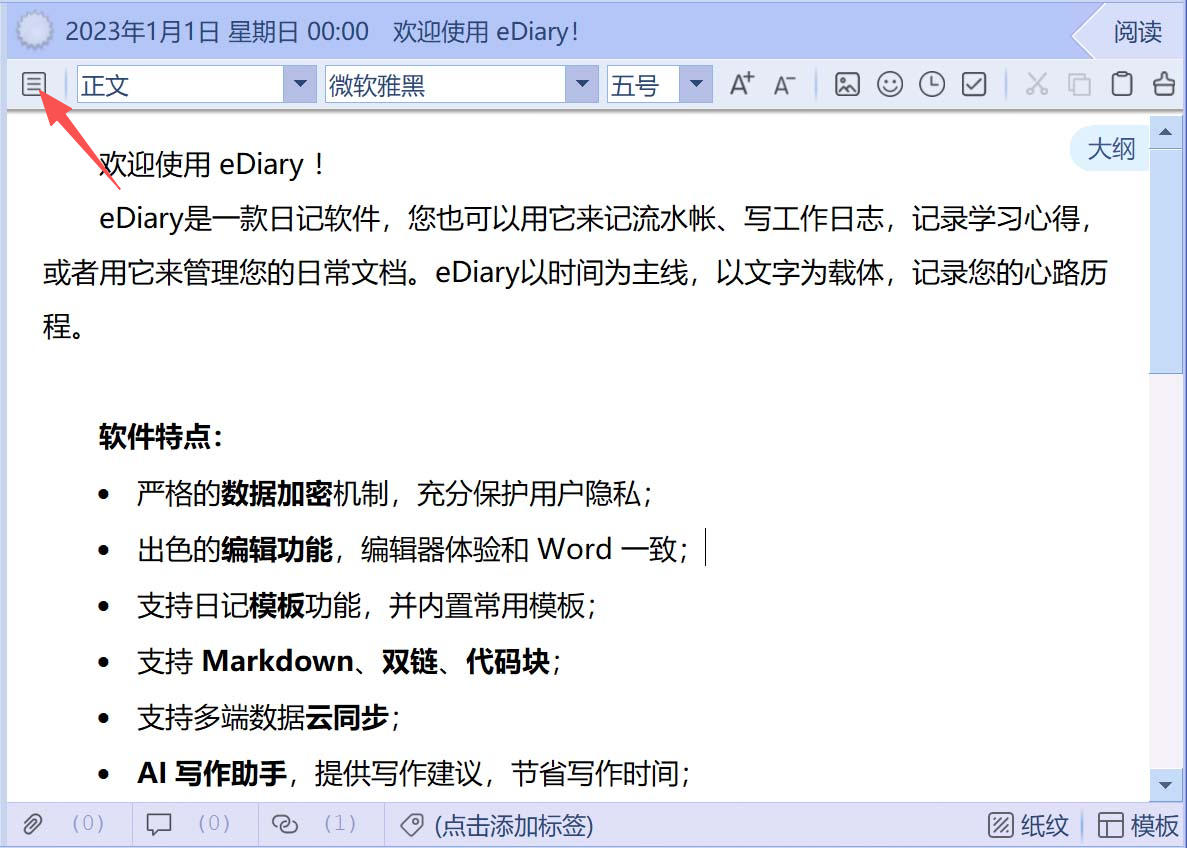Expand the 正文 paragraph style dropdown arrow
This screenshot has height=848, width=1187.
click(300, 84)
